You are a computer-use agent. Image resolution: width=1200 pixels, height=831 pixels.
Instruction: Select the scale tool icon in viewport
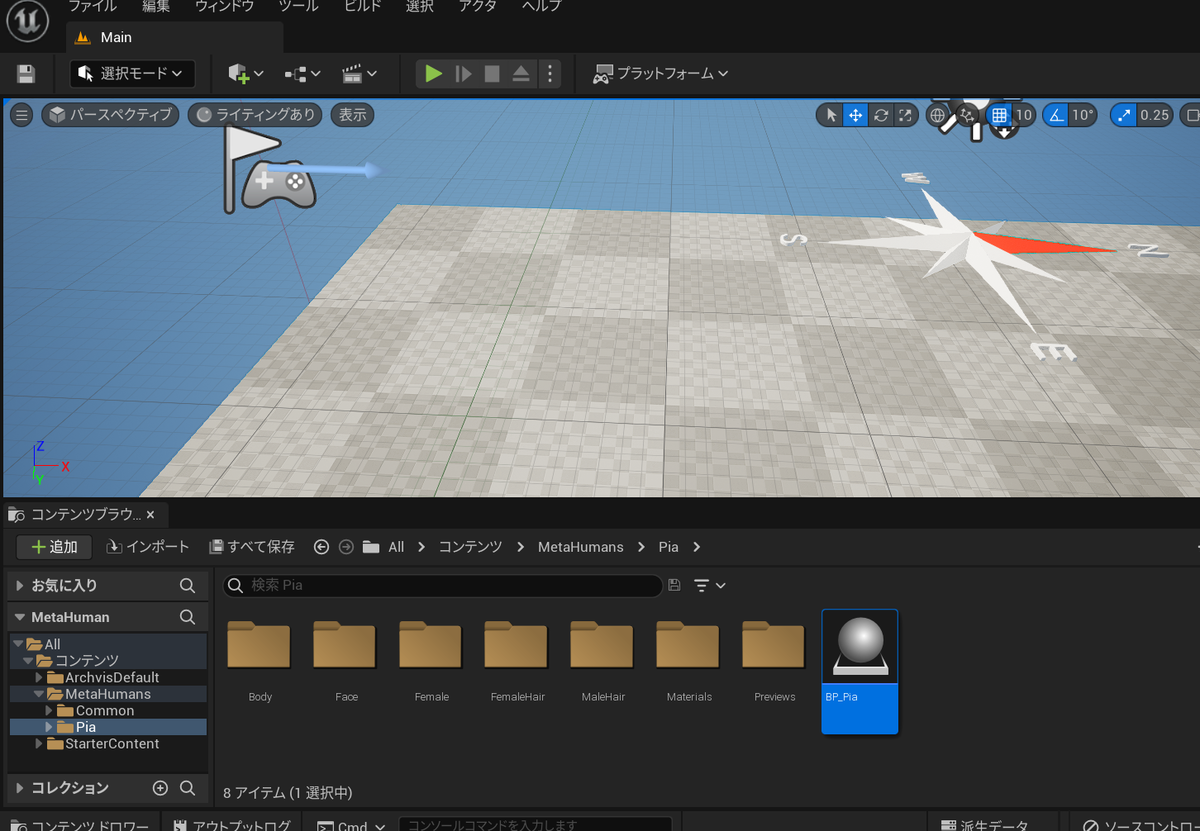point(905,115)
